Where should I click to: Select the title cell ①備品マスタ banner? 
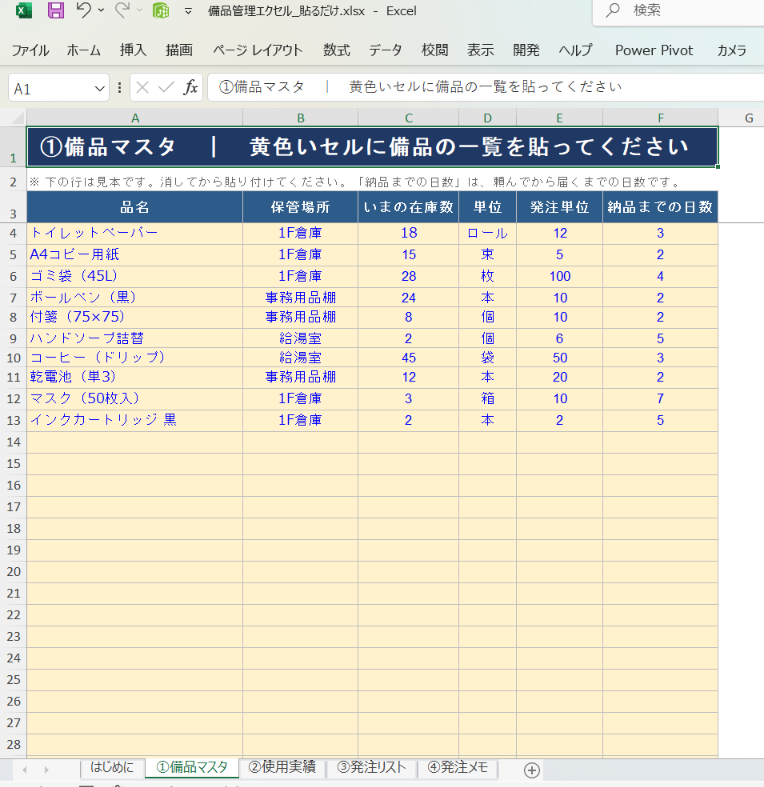pos(372,147)
